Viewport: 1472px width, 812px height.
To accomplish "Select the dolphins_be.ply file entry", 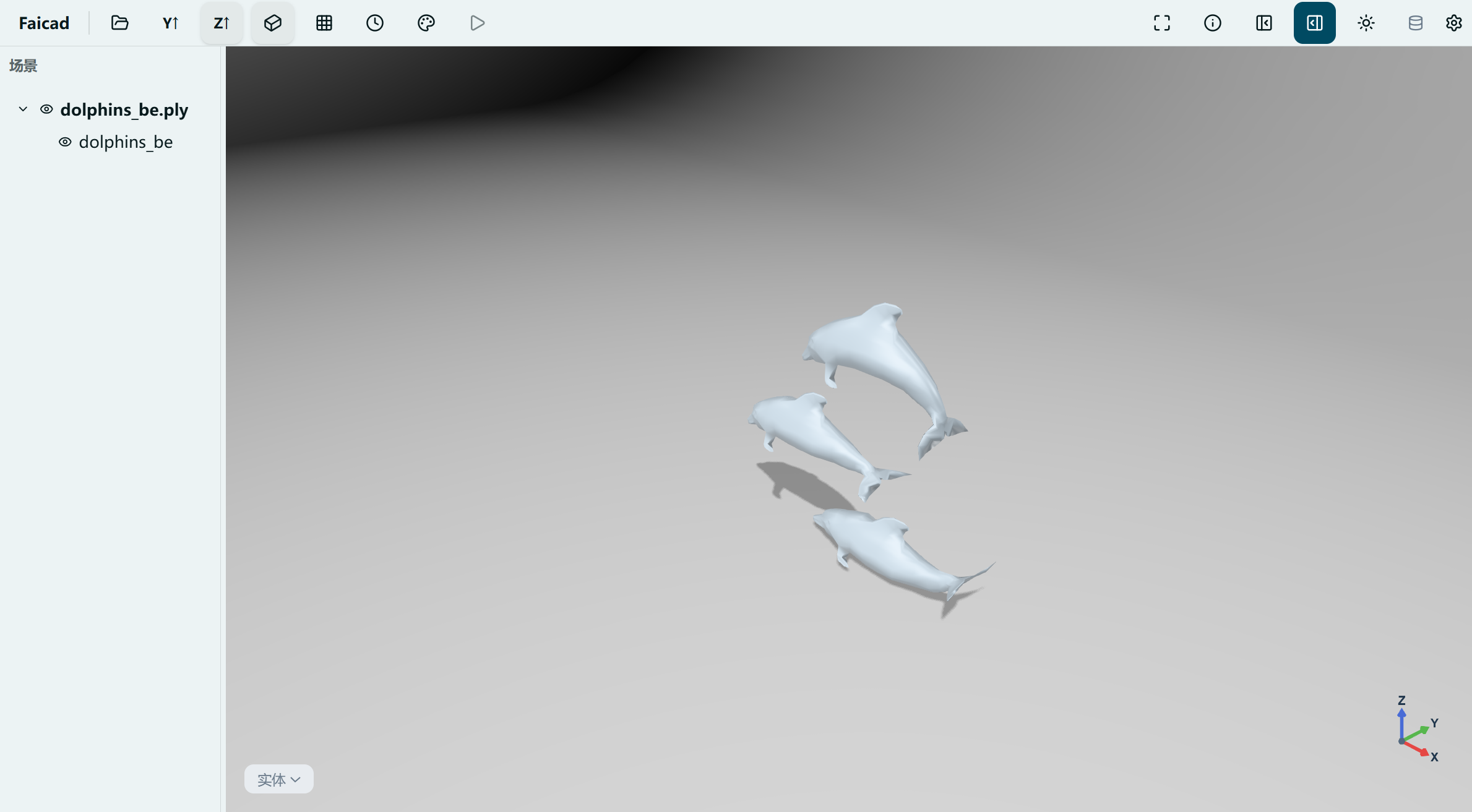I will [124, 109].
